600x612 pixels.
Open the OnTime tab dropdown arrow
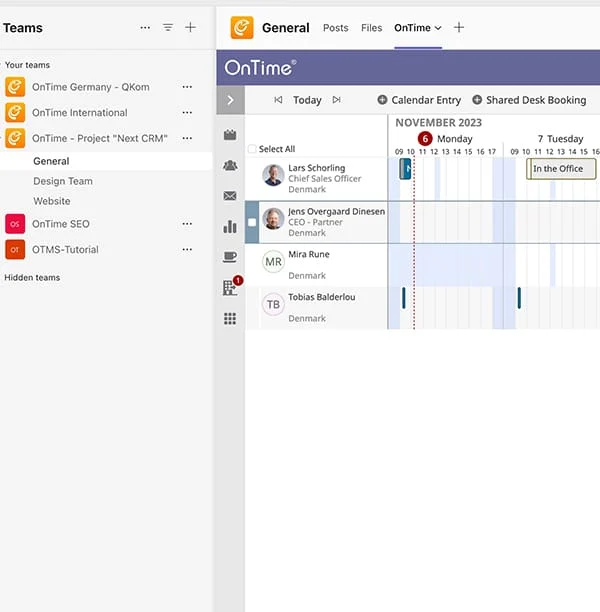click(x=438, y=28)
